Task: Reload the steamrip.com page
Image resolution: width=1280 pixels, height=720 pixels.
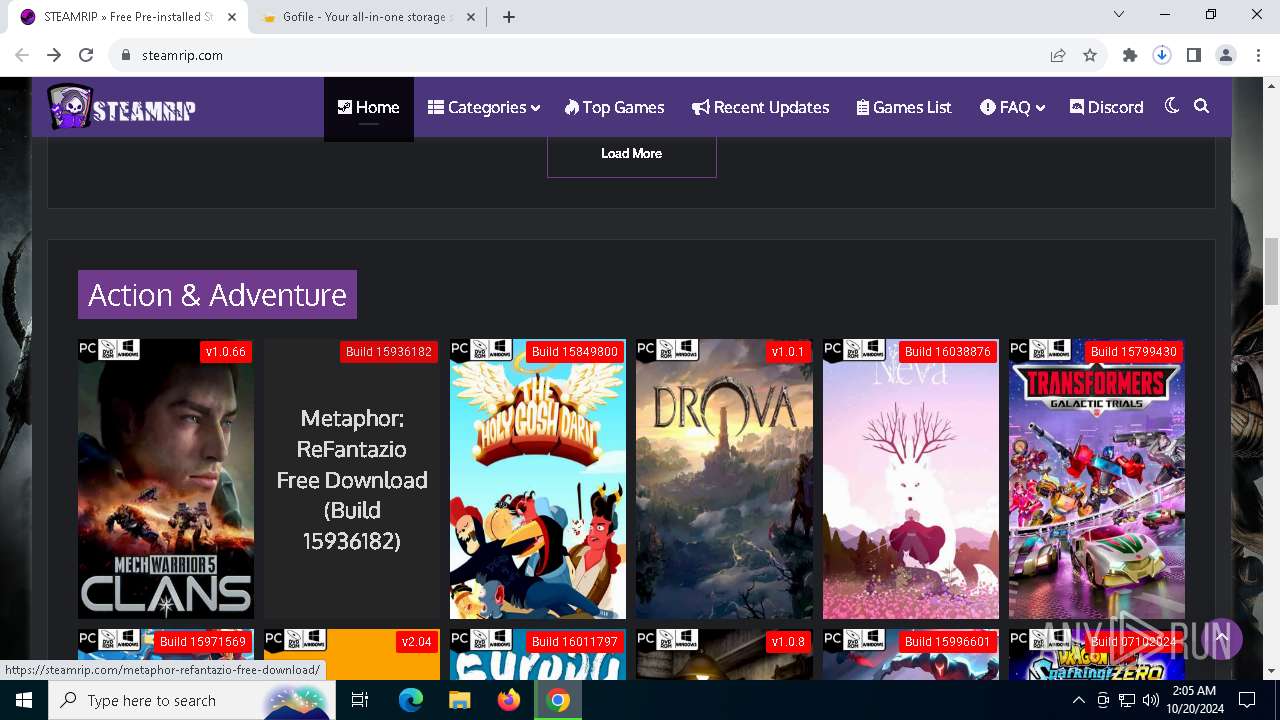Action: coord(86,55)
